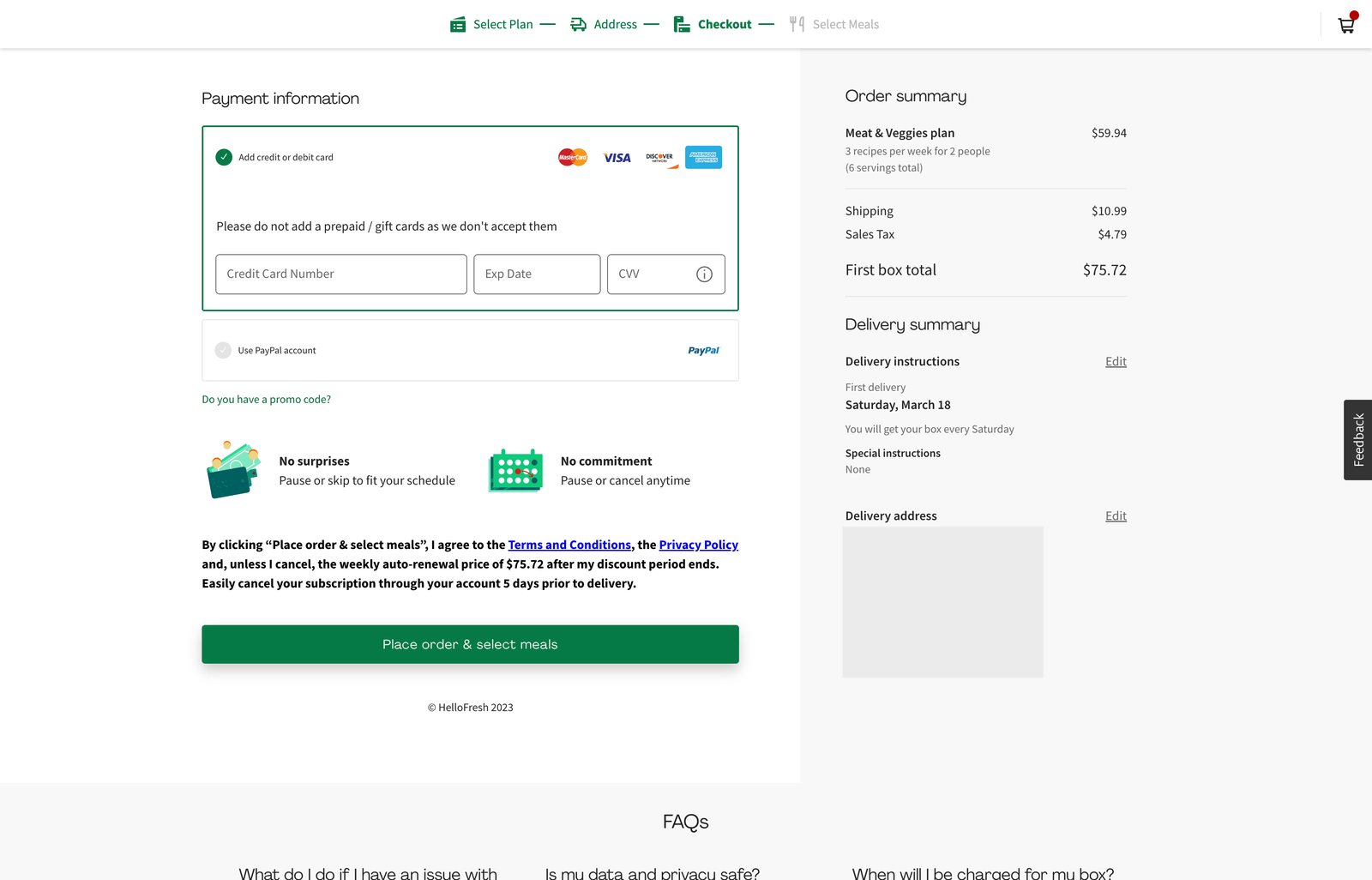Open the Privacy Policy link
Screen dimensions: 1372x880
coord(698,545)
